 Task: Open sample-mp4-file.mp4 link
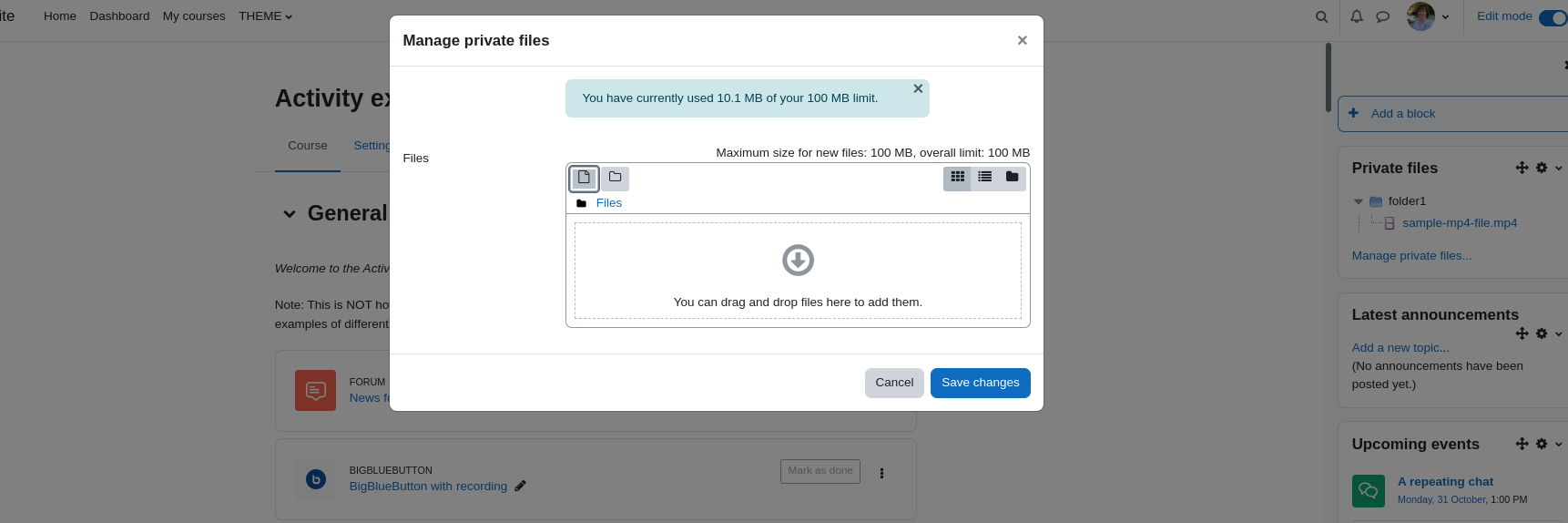(1460, 223)
